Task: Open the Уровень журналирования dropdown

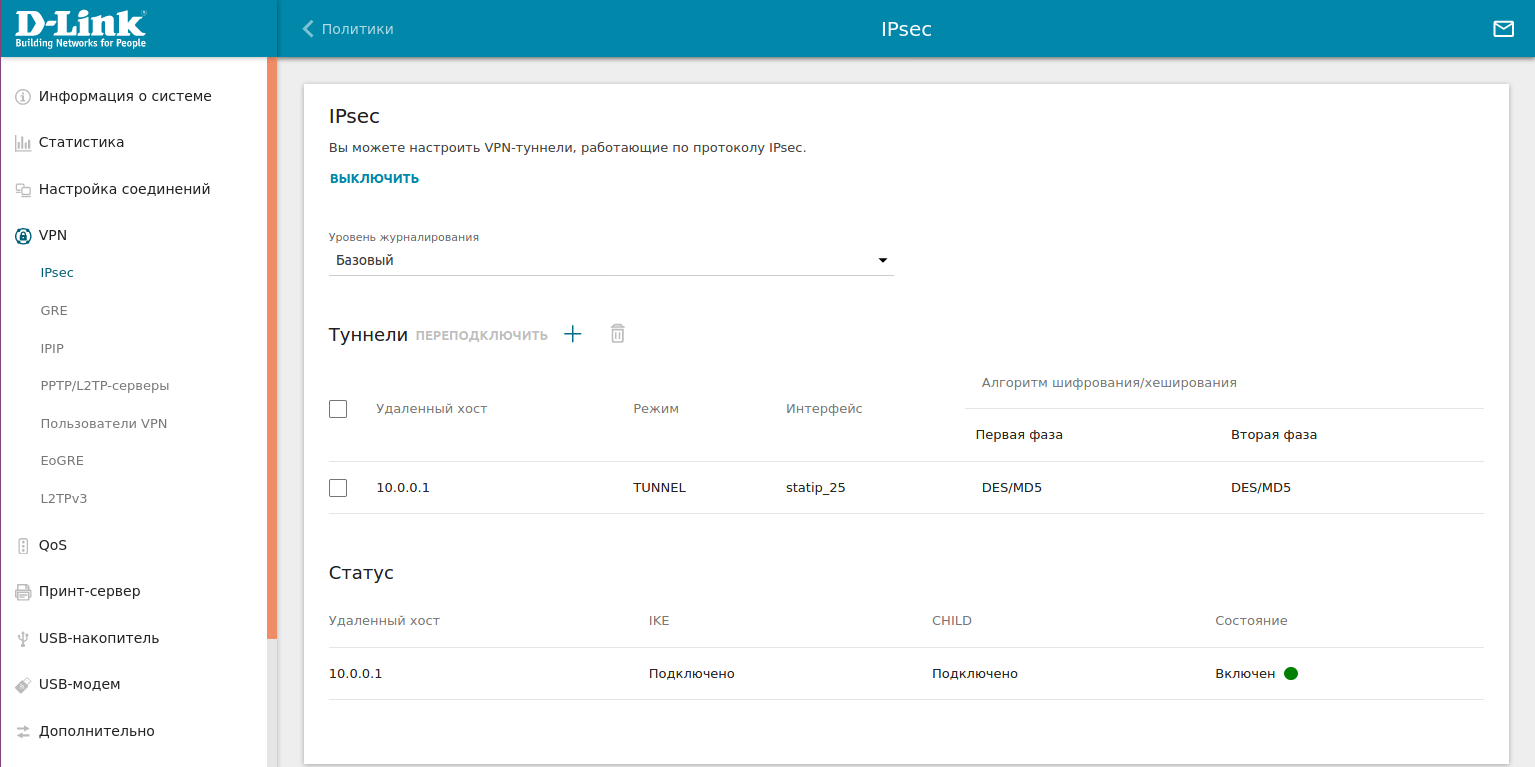Action: pyautogui.click(x=610, y=261)
